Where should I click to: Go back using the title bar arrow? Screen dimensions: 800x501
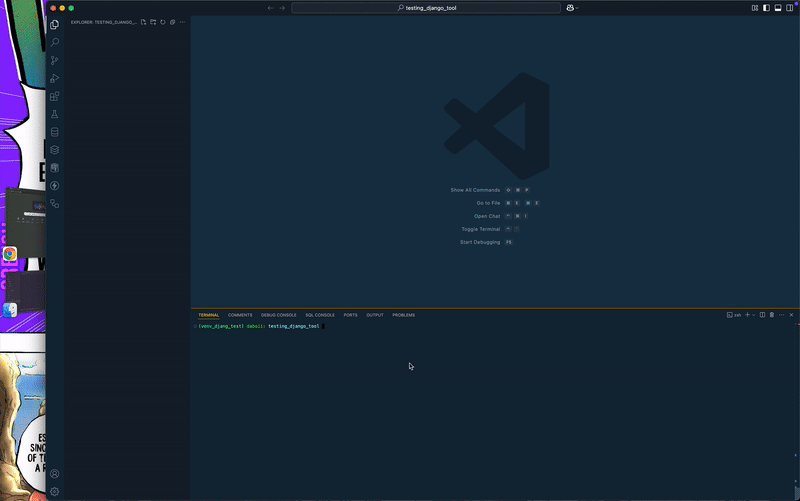(270, 8)
